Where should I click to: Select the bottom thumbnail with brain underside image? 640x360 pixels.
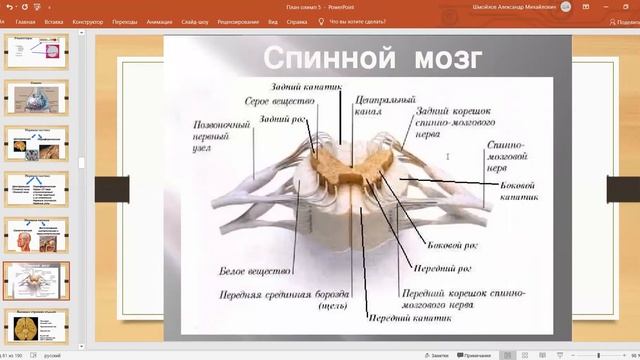pos(36,327)
